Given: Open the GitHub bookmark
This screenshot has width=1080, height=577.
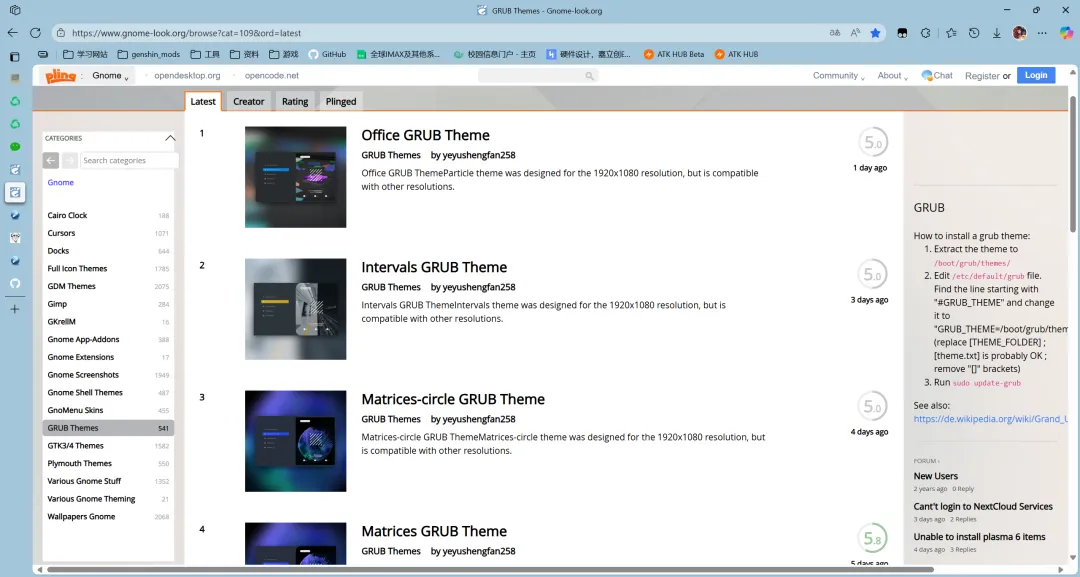Looking at the screenshot, I should point(326,54).
